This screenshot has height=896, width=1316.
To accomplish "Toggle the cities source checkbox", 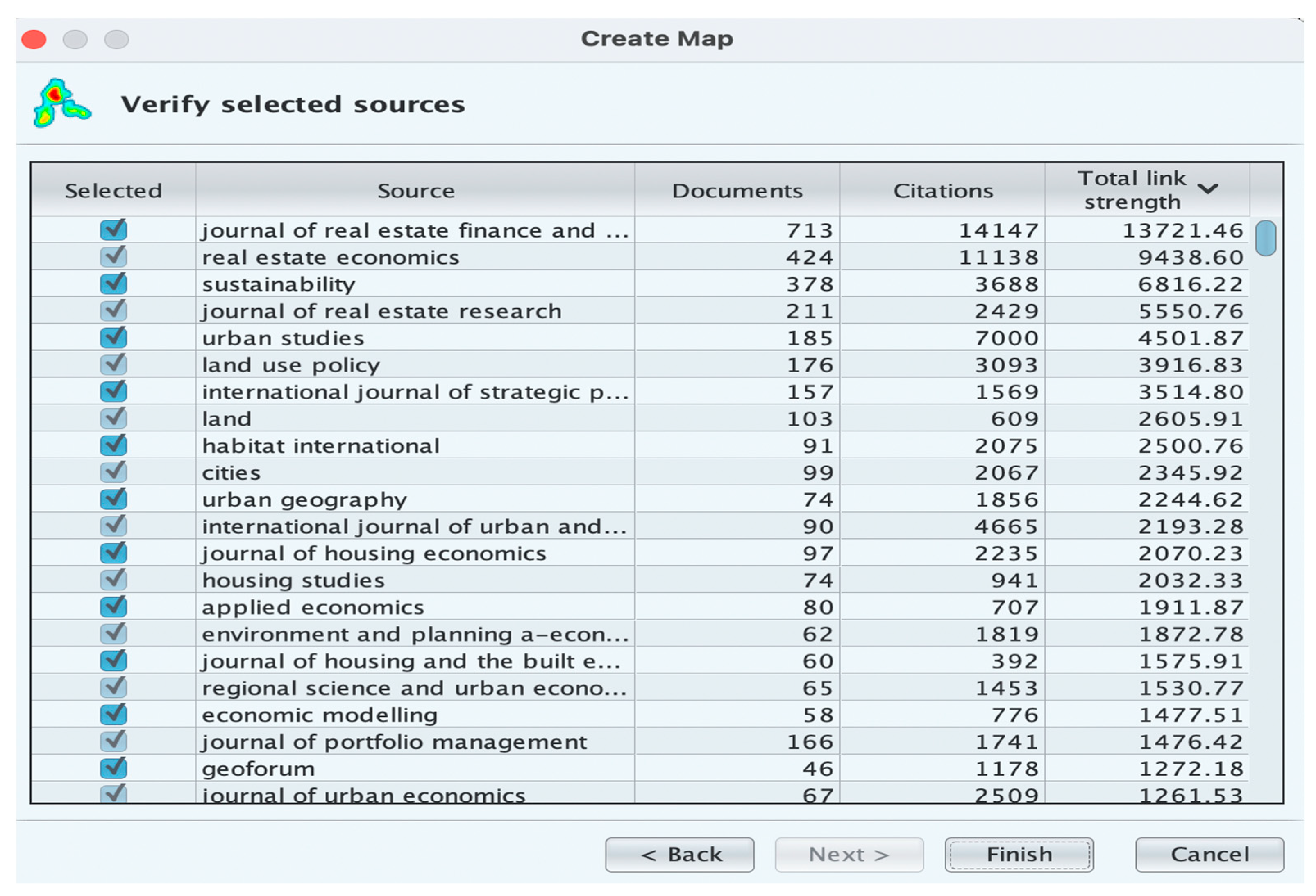I will pos(113,472).
